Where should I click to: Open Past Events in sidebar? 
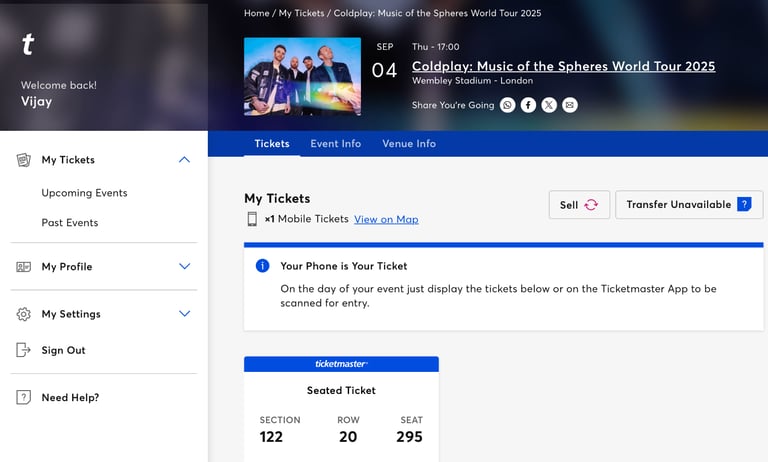[70, 222]
